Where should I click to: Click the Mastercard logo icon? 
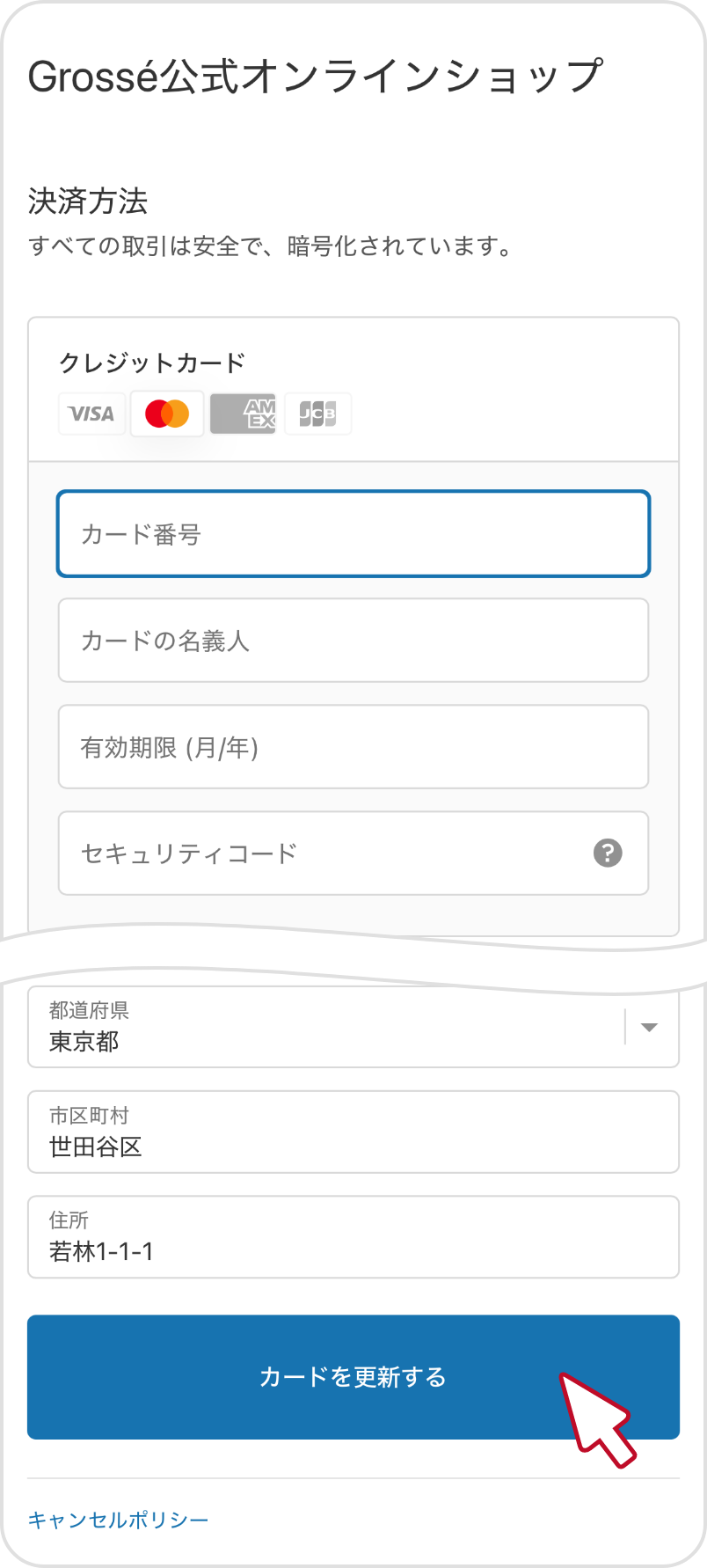click(x=167, y=414)
